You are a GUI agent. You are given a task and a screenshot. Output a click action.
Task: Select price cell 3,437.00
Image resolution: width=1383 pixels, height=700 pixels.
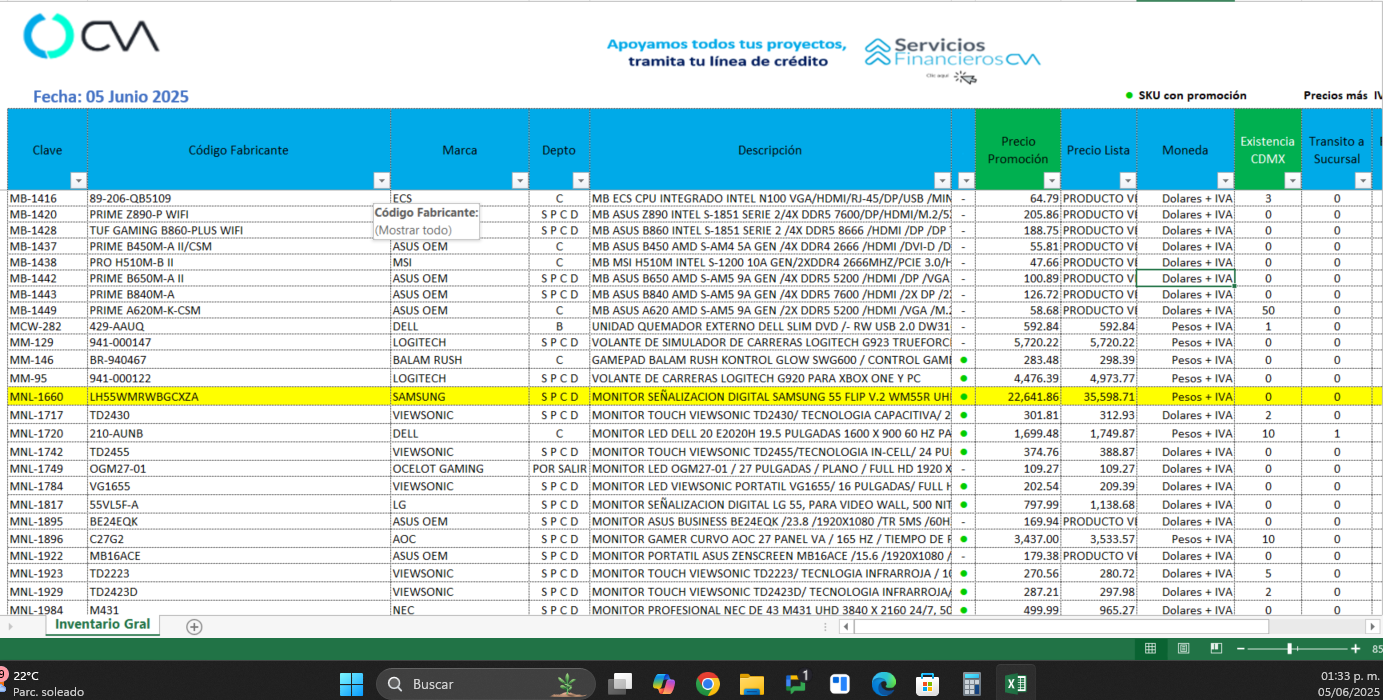tap(1019, 538)
